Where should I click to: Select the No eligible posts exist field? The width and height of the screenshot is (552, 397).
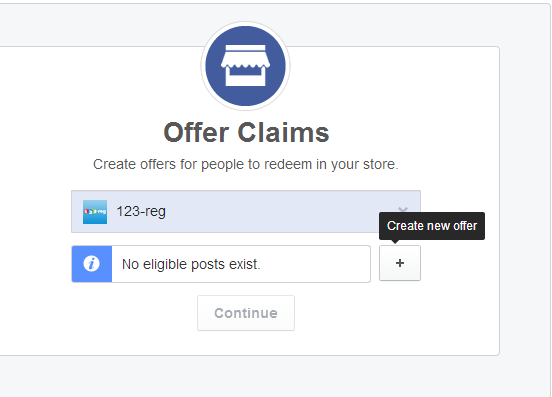(221, 264)
